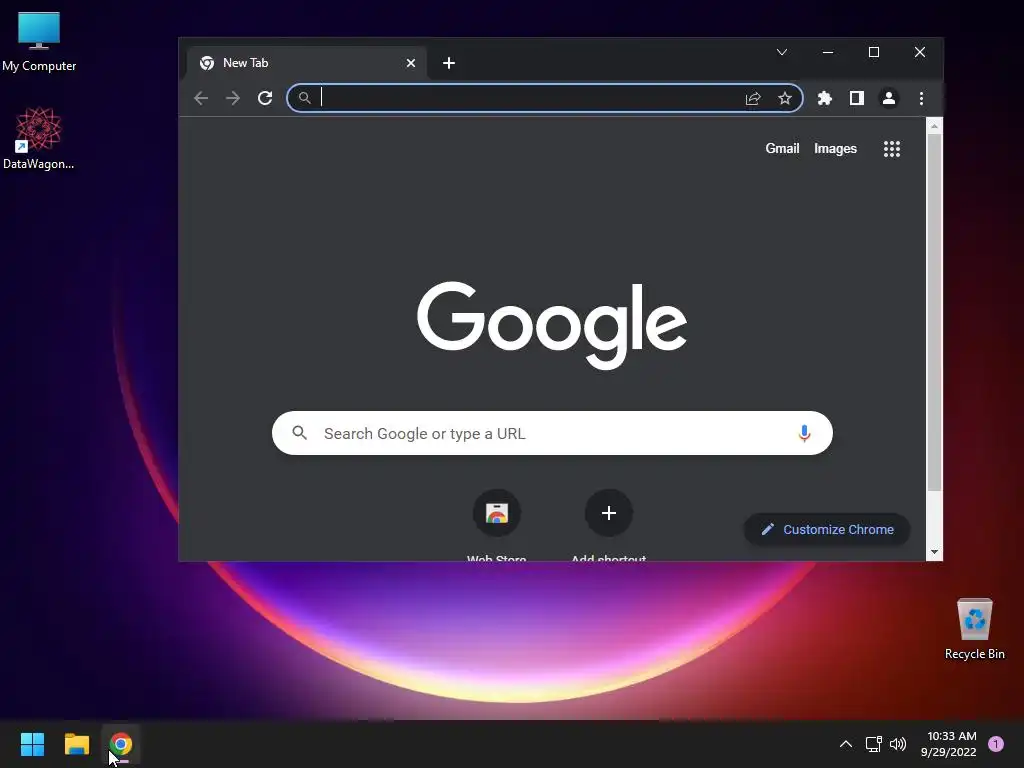
Task: Open the Chrome profile avatar
Action: [x=889, y=98]
